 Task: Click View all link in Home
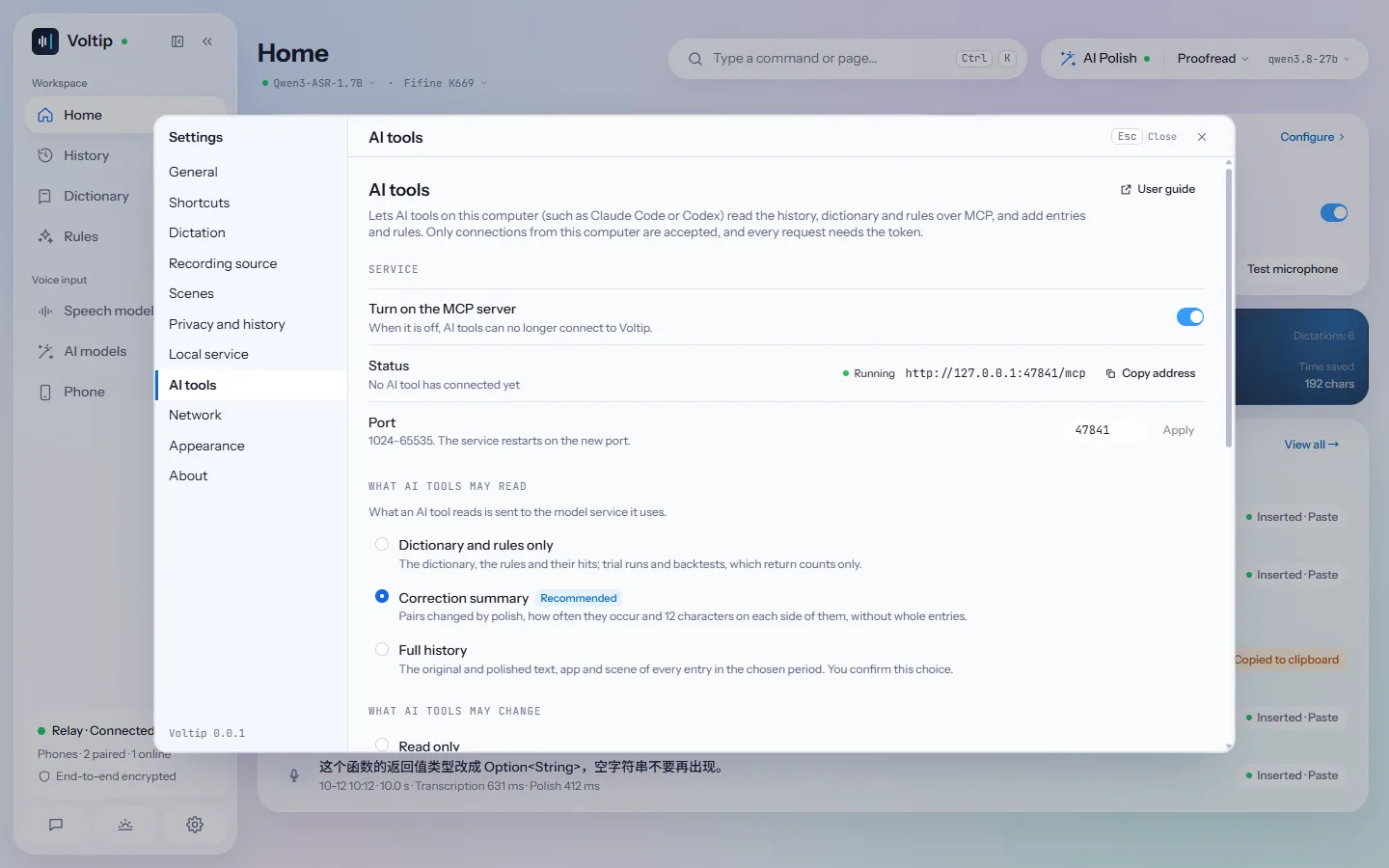pos(1312,445)
